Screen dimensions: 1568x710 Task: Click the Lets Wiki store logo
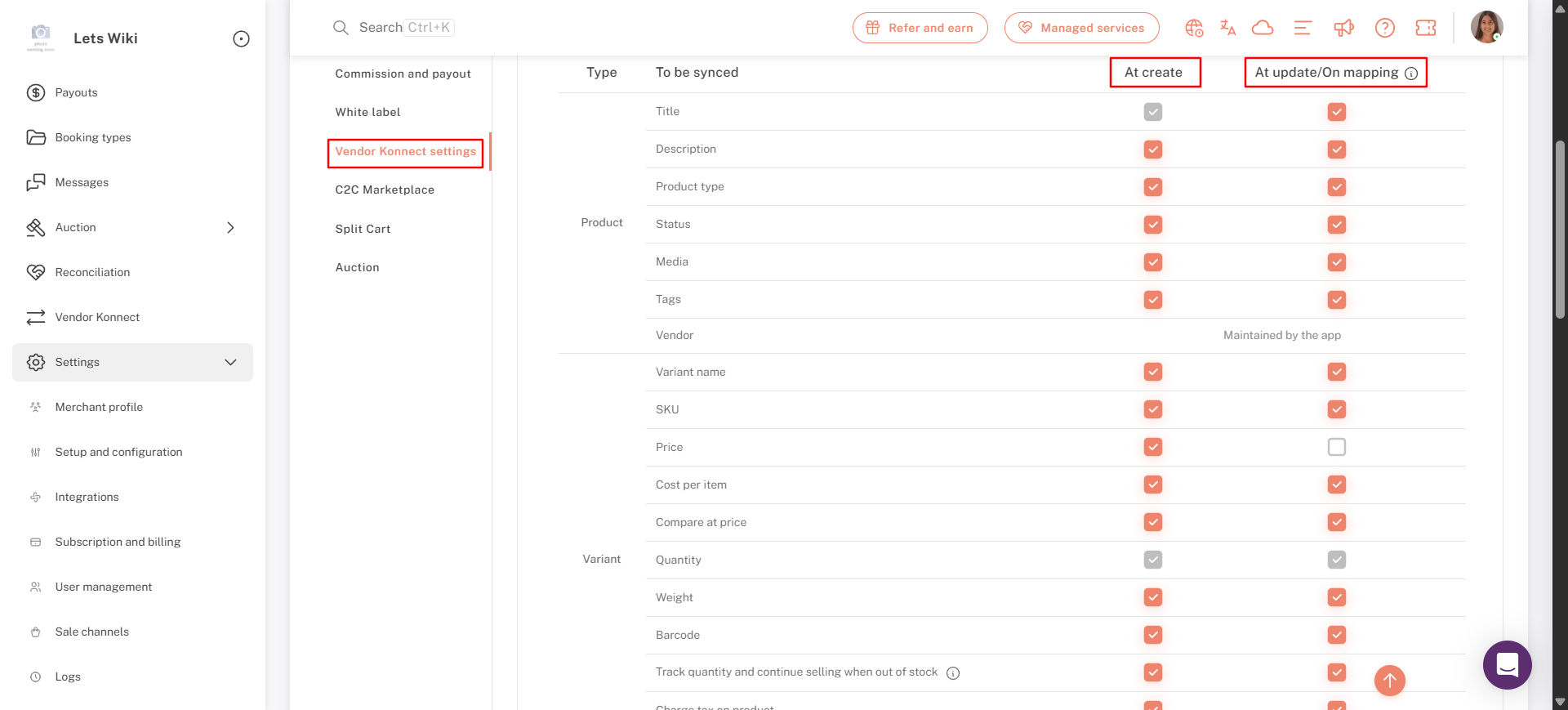(x=41, y=38)
